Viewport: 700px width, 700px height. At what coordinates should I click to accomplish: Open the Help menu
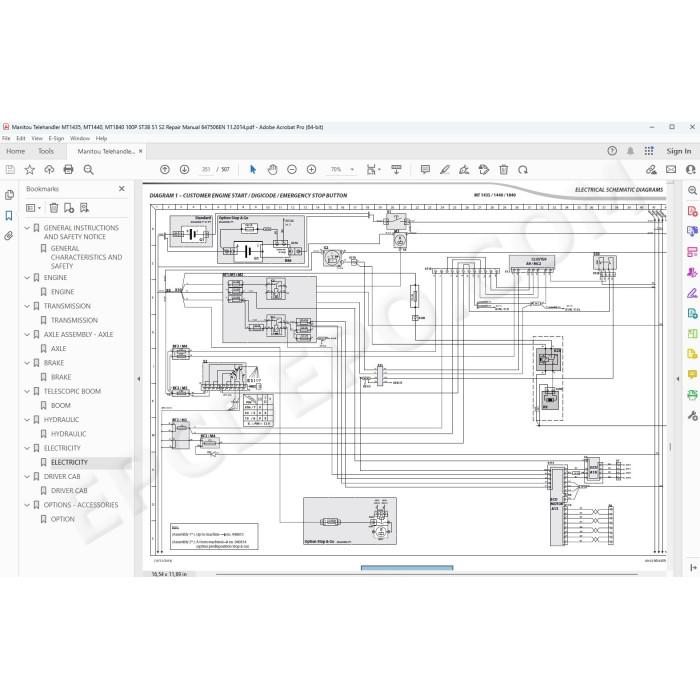101,138
